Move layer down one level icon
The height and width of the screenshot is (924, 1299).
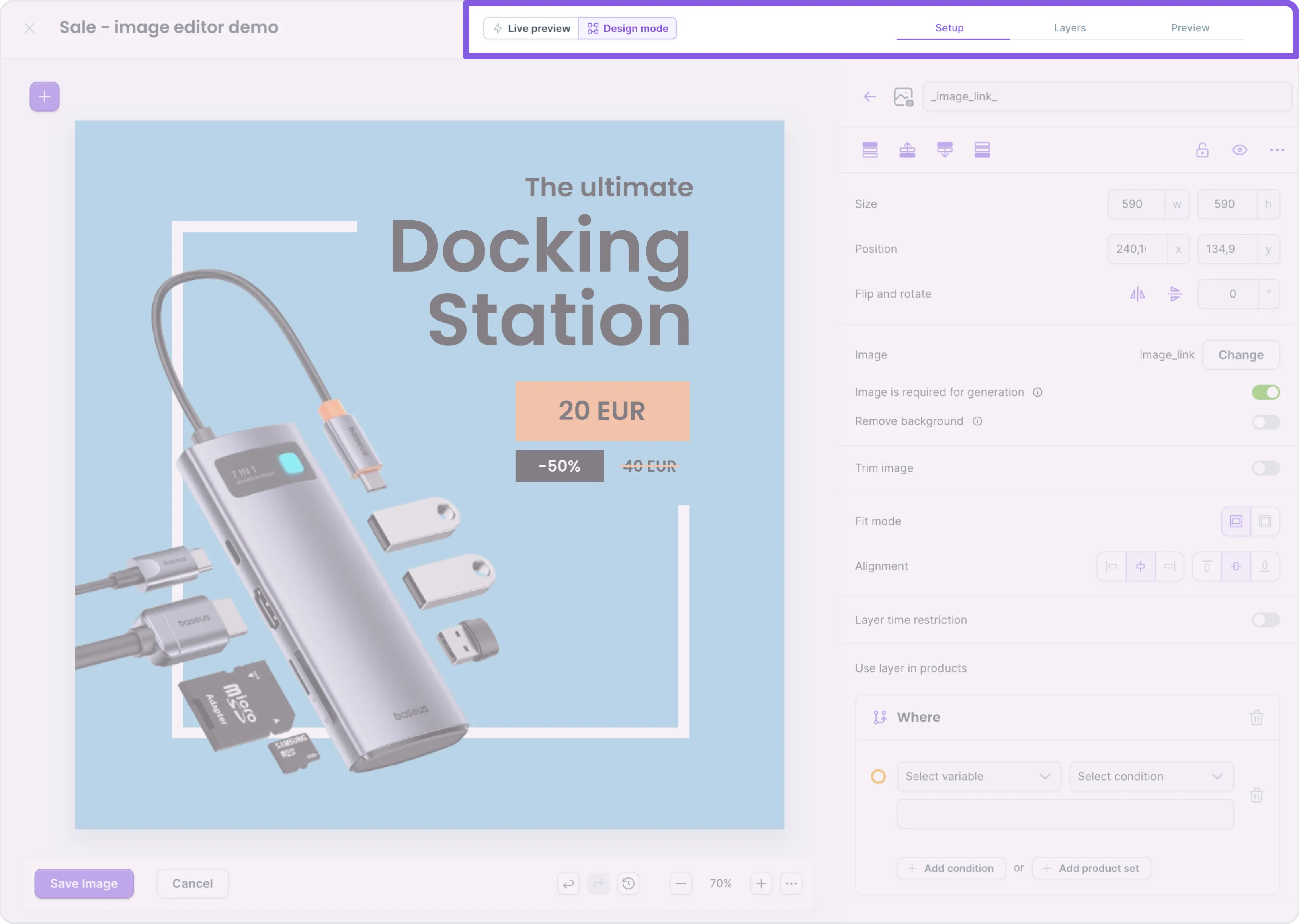click(945, 150)
